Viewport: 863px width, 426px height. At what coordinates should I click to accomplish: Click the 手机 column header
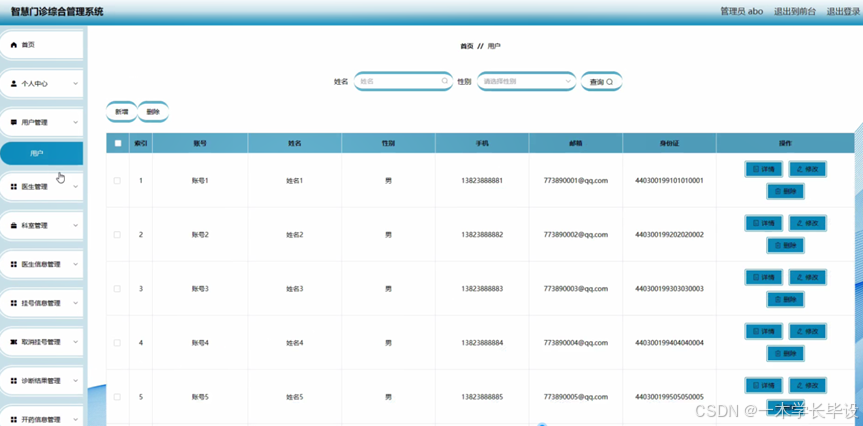pyautogui.click(x=482, y=143)
